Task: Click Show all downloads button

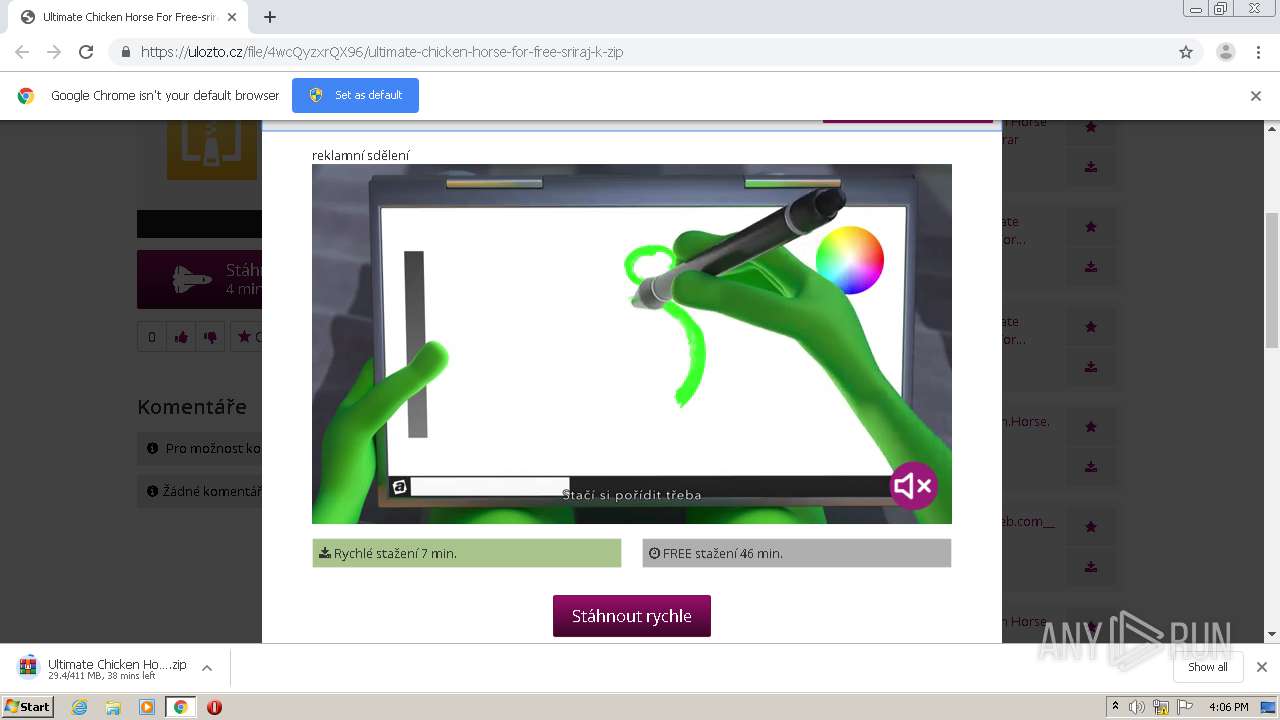Action: (x=1208, y=667)
